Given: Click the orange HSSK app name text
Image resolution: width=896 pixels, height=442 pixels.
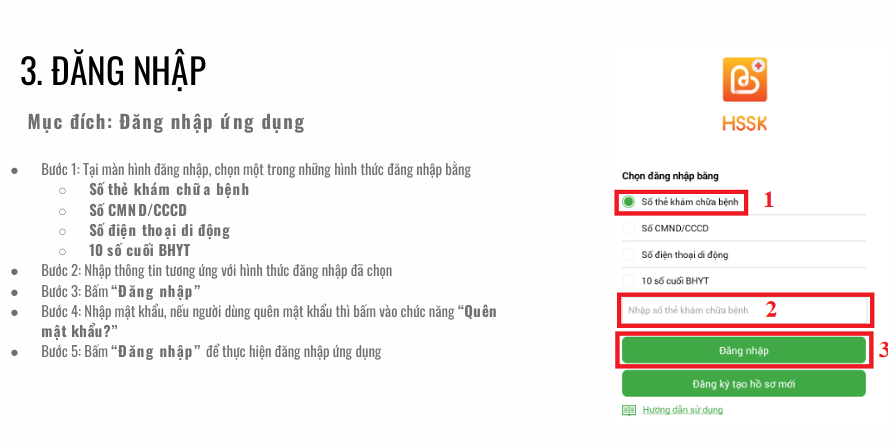Looking at the screenshot, I should click(x=743, y=127).
